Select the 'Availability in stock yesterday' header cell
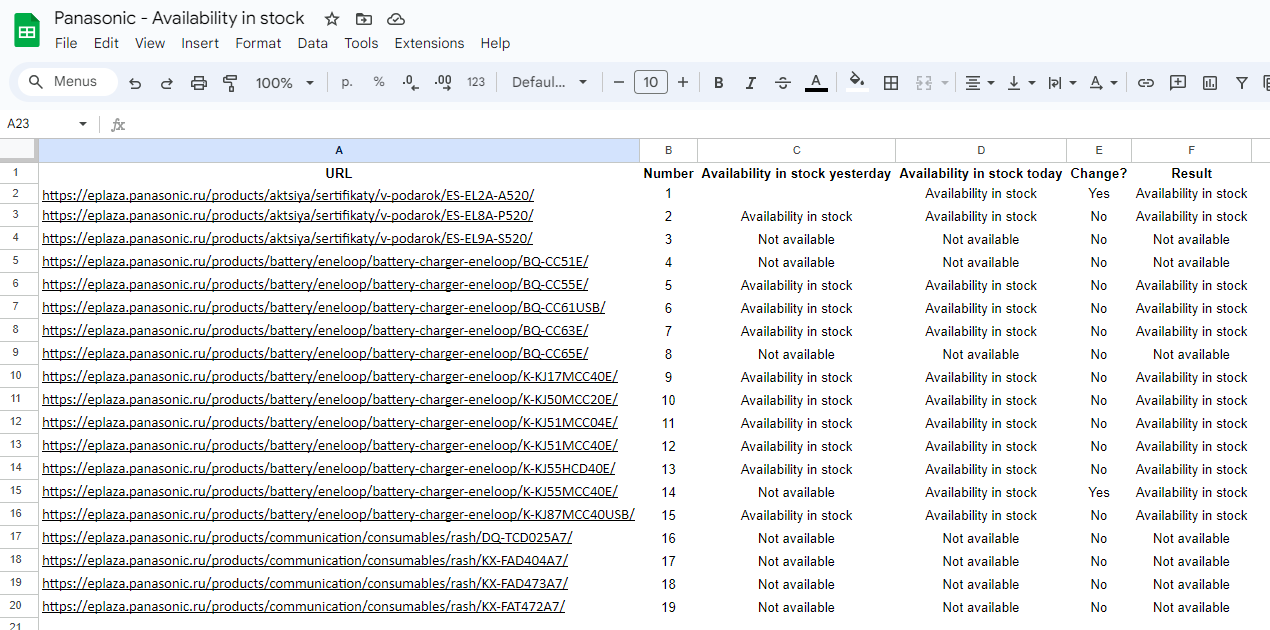The image size is (1270, 630). coord(796,173)
